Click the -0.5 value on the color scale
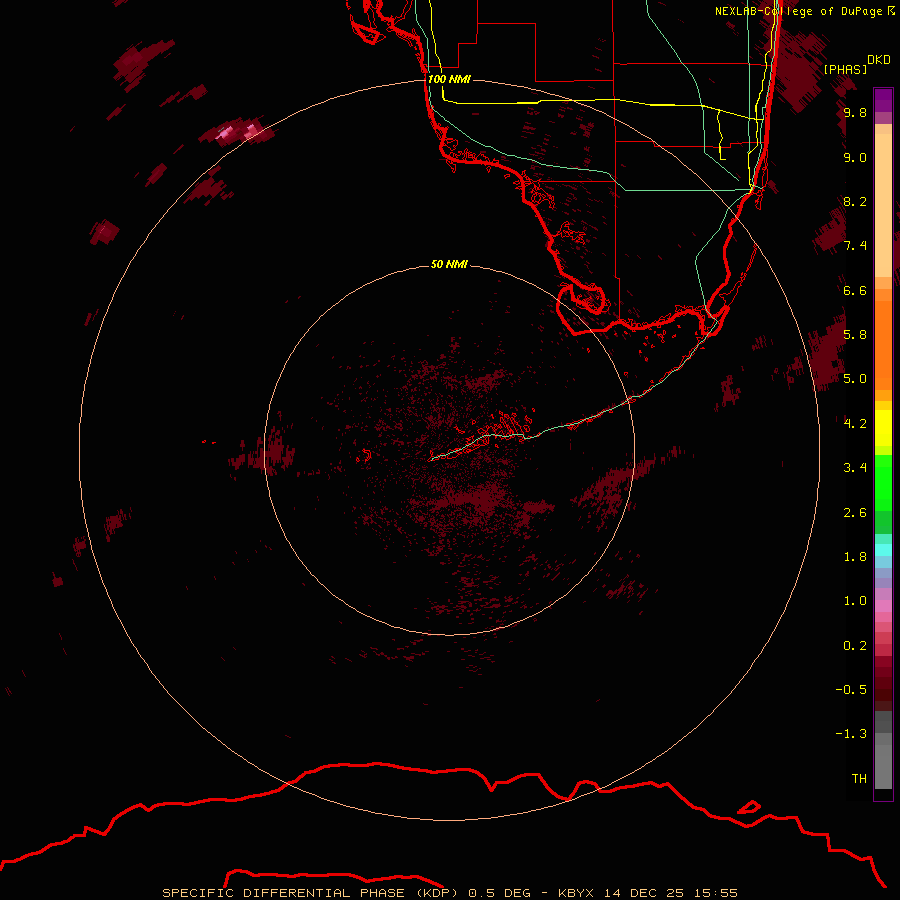Screen dimensions: 900x900 [851, 690]
